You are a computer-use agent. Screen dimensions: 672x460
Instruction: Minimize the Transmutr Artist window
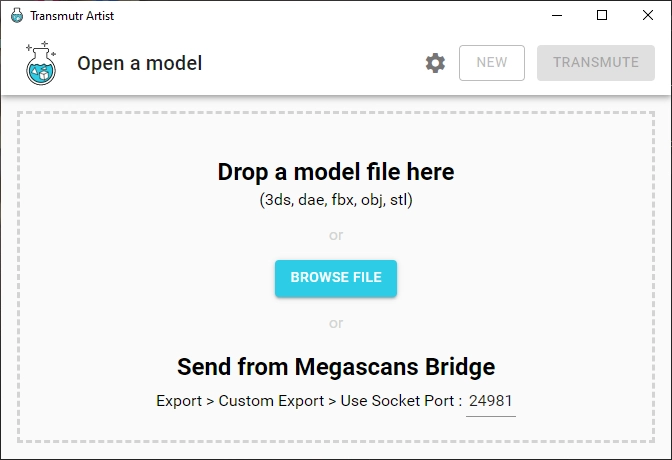point(557,15)
